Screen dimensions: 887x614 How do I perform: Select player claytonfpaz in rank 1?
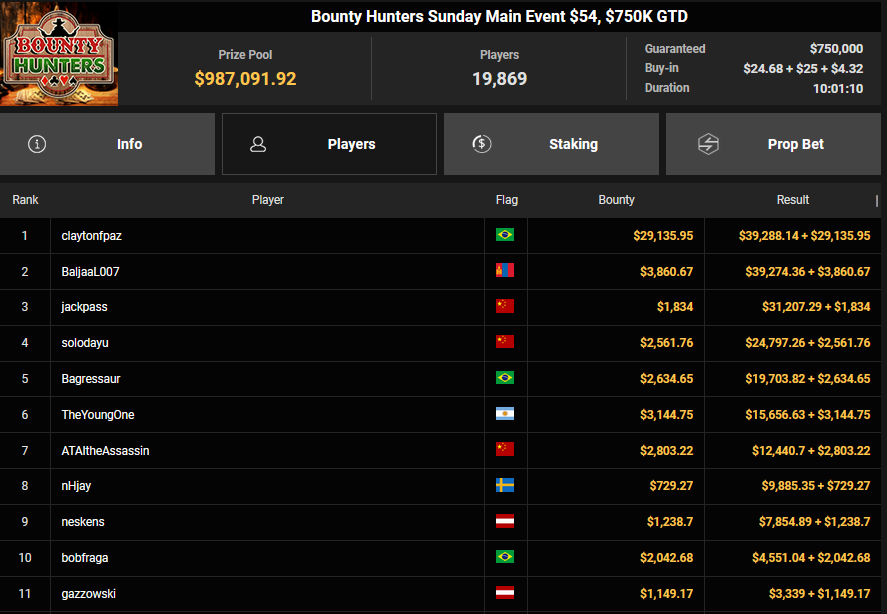92,236
